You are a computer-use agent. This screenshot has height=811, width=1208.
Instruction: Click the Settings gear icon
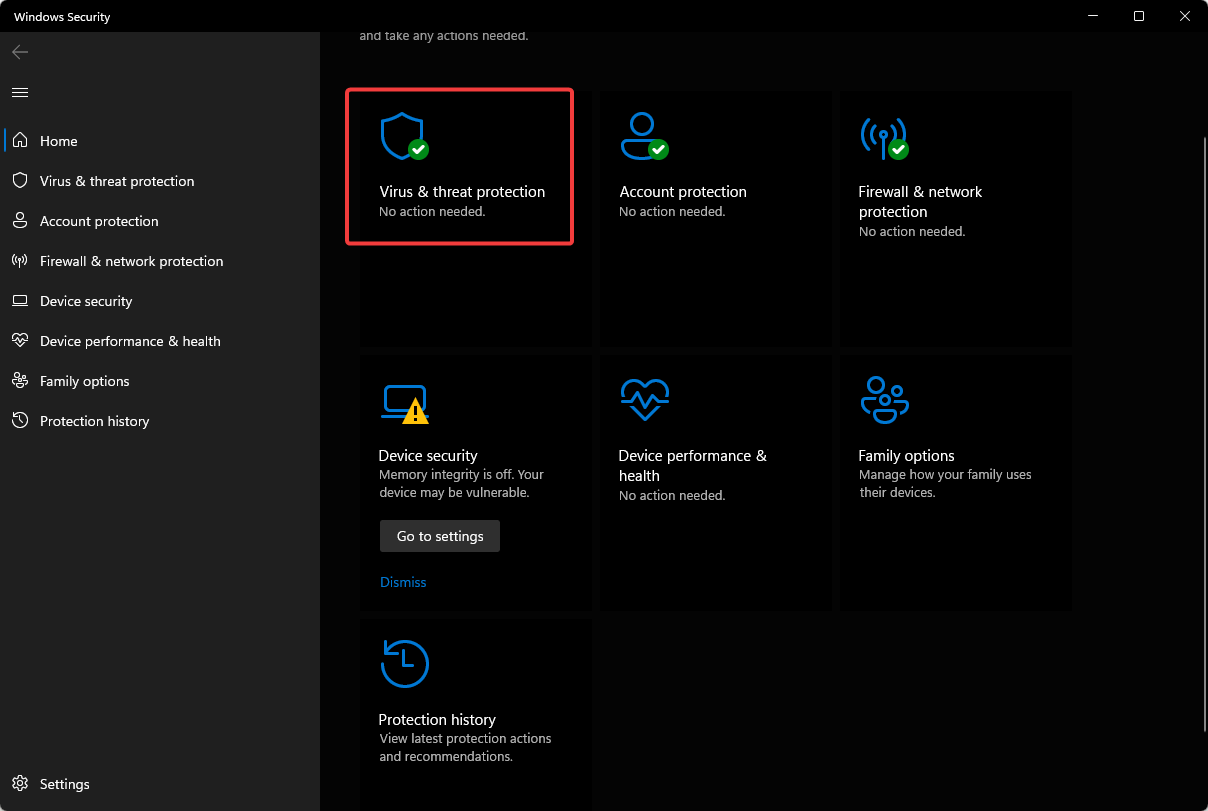[20, 784]
